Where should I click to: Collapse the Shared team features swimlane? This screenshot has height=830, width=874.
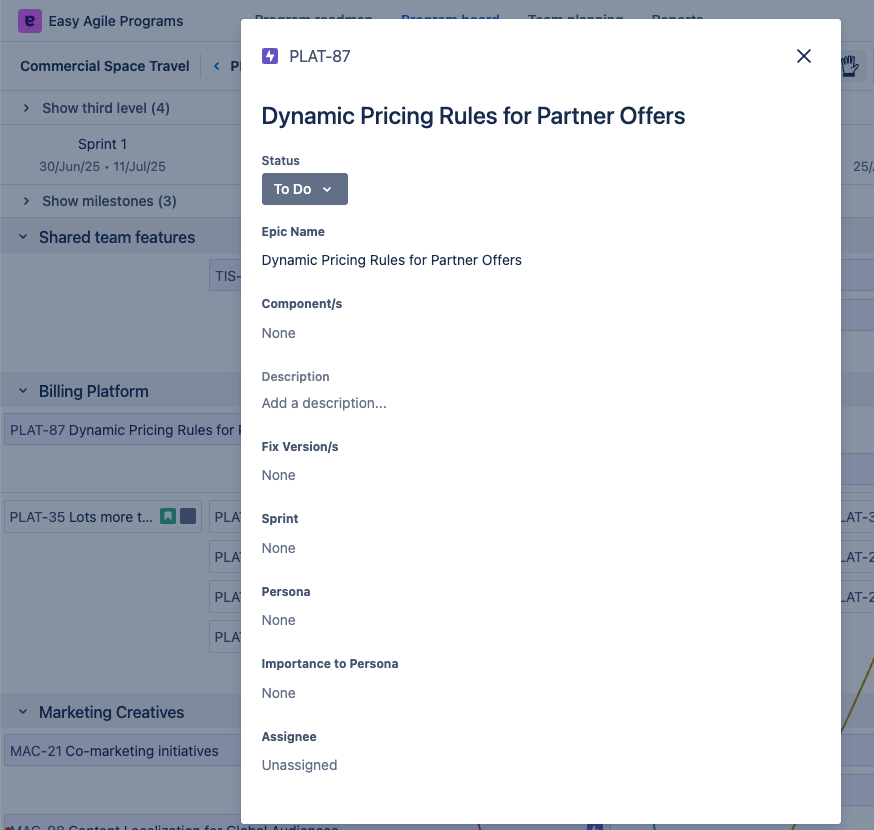(x=22, y=237)
